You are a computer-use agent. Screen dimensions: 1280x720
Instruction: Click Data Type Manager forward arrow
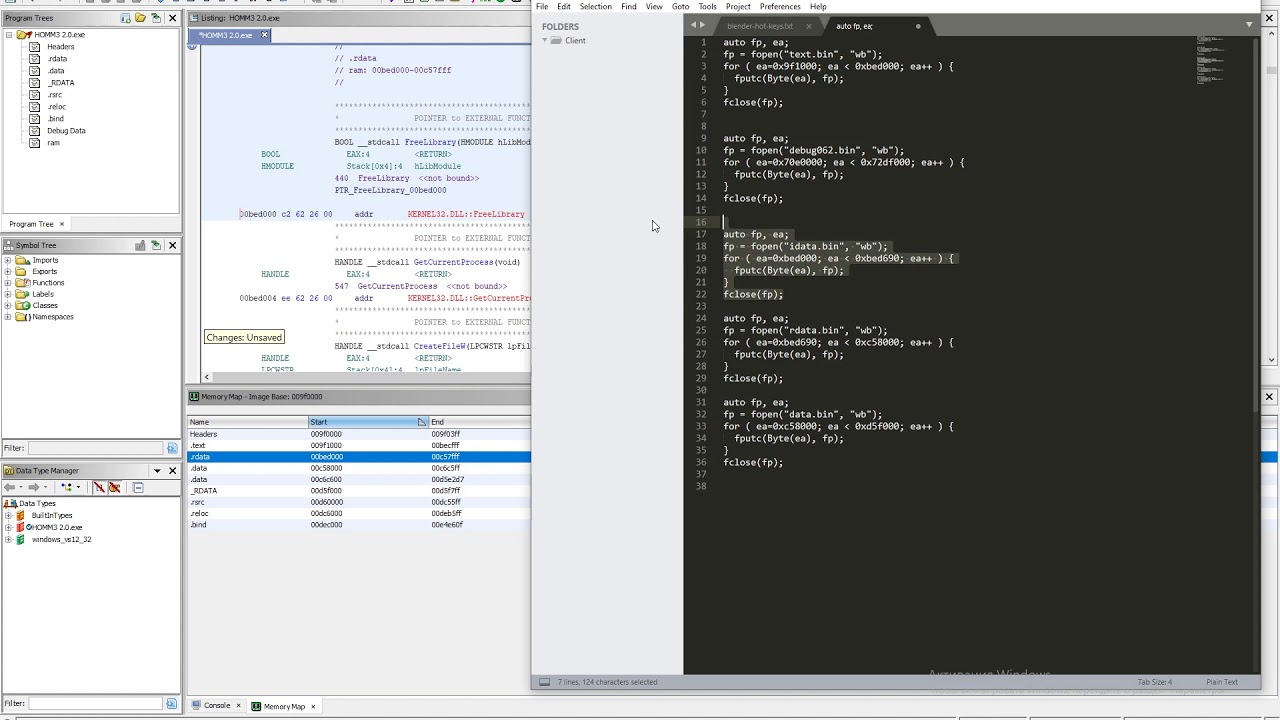click(34, 487)
